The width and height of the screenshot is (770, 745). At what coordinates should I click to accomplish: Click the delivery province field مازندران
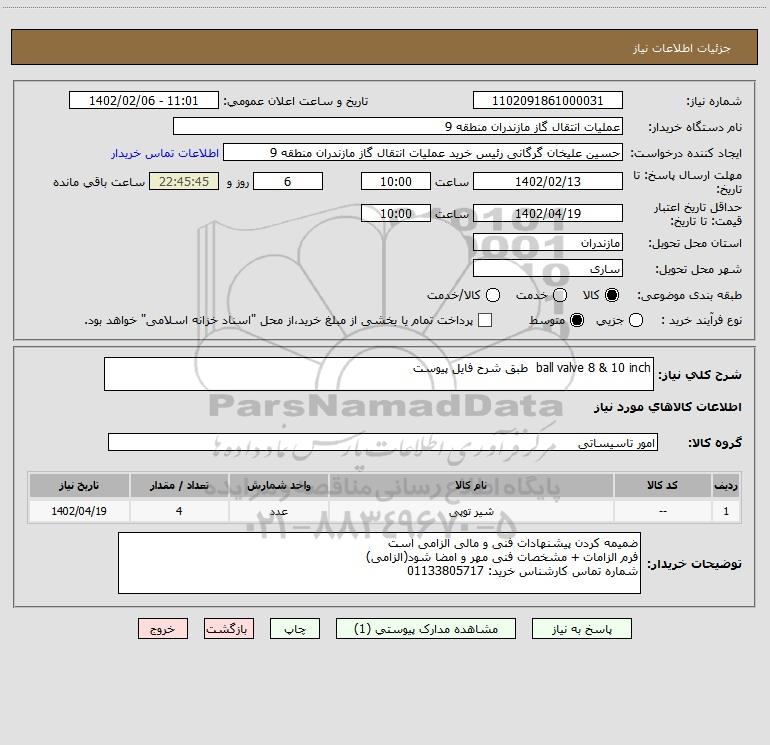548,242
